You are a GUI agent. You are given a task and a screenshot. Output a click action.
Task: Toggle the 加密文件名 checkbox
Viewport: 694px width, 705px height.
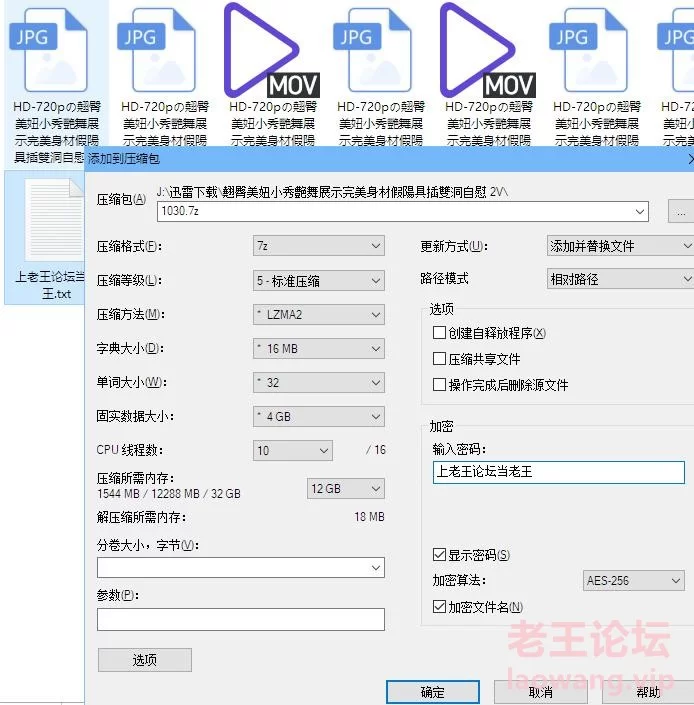point(439,607)
